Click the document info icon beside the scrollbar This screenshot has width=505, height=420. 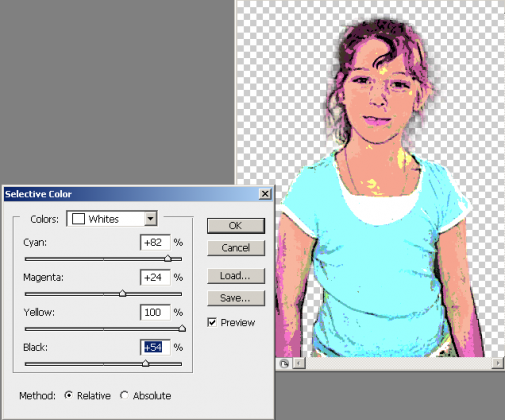point(284,363)
